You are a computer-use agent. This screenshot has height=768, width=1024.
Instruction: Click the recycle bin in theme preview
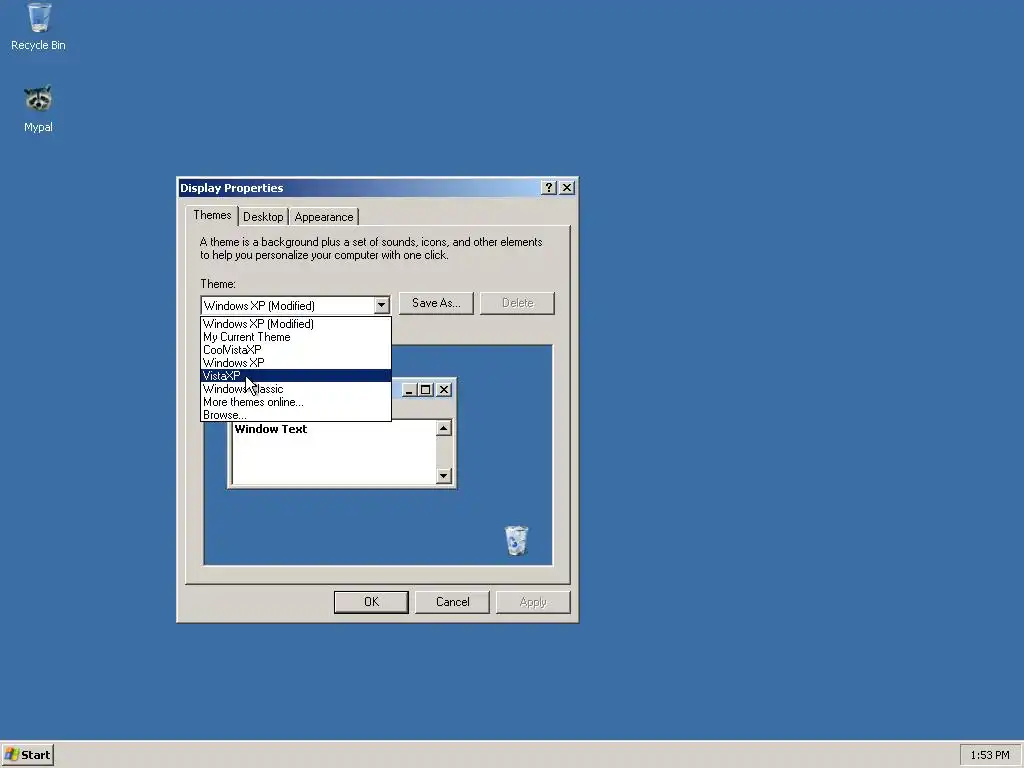click(x=516, y=540)
